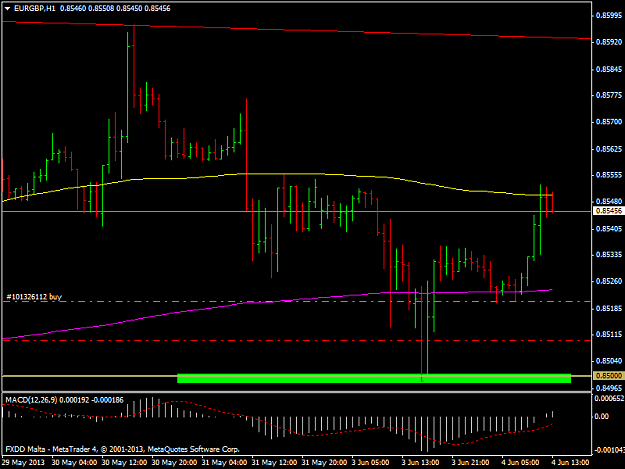Click the 0.85920 price scale label
Image resolution: width=625 pixels, height=469 pixels.
coord(609,42)
